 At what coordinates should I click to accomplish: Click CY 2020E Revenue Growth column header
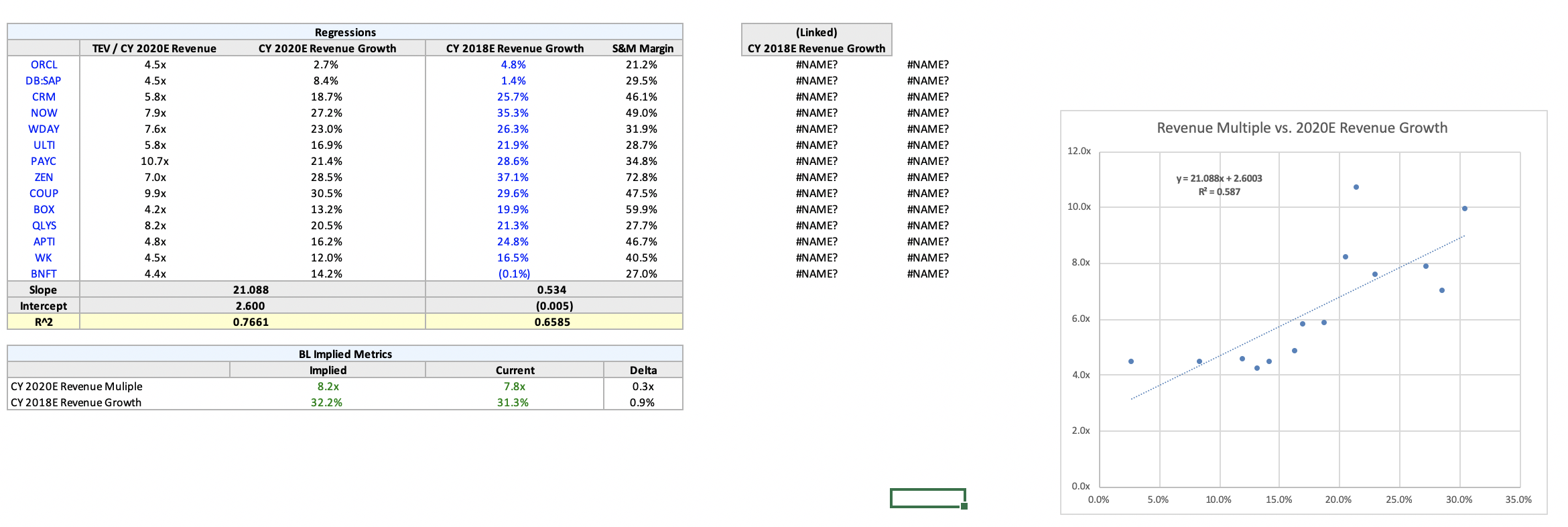(327, 48)
